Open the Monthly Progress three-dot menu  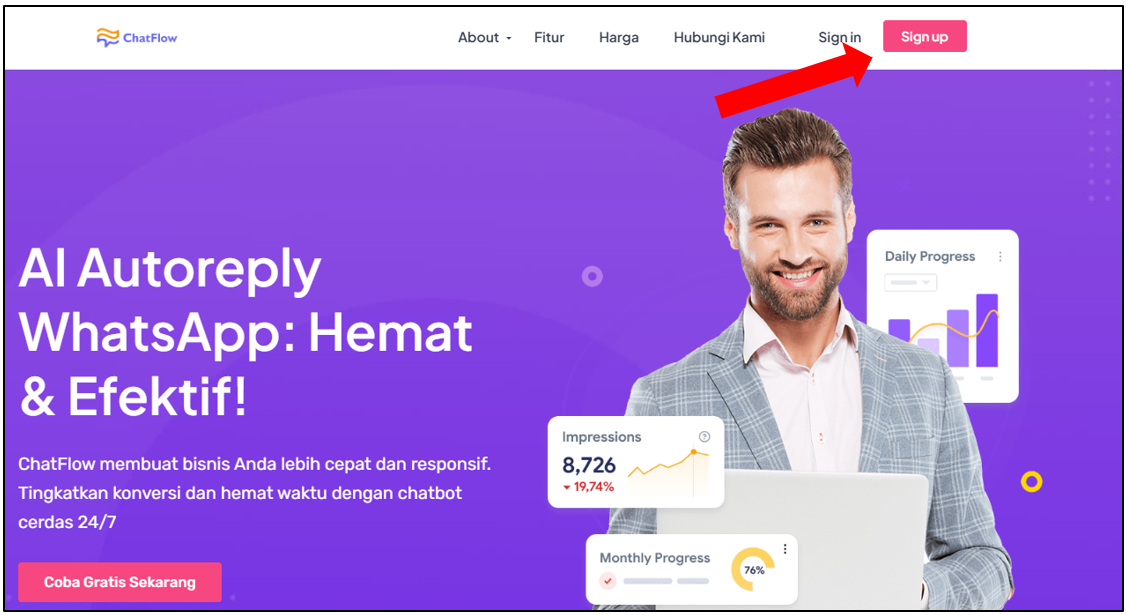point(785,549)
